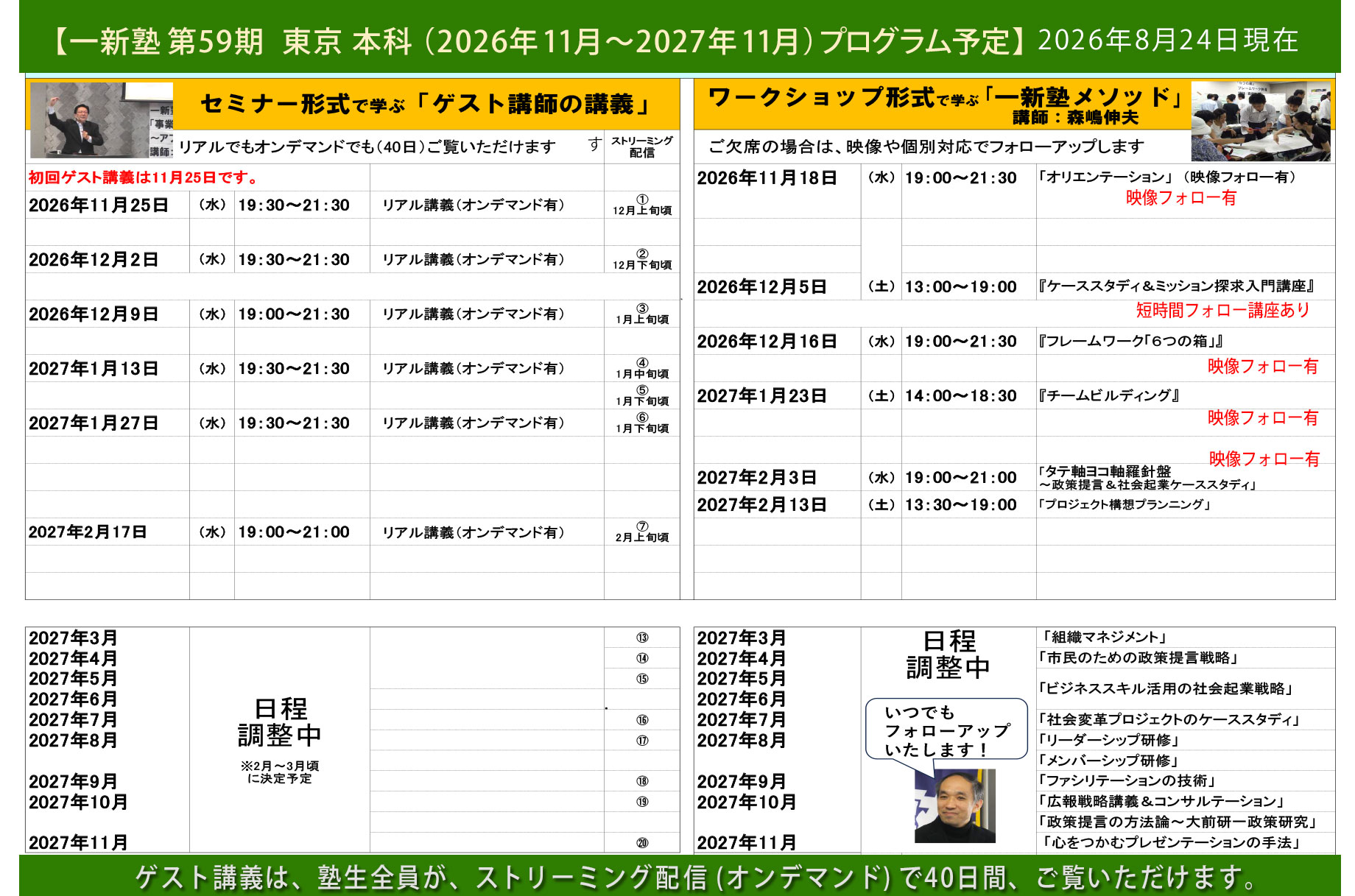Viewport: 1355px width, 896px height.
Task: Click the '※2月〜3月頃に決定予定' note
Action: pos(280,772)
